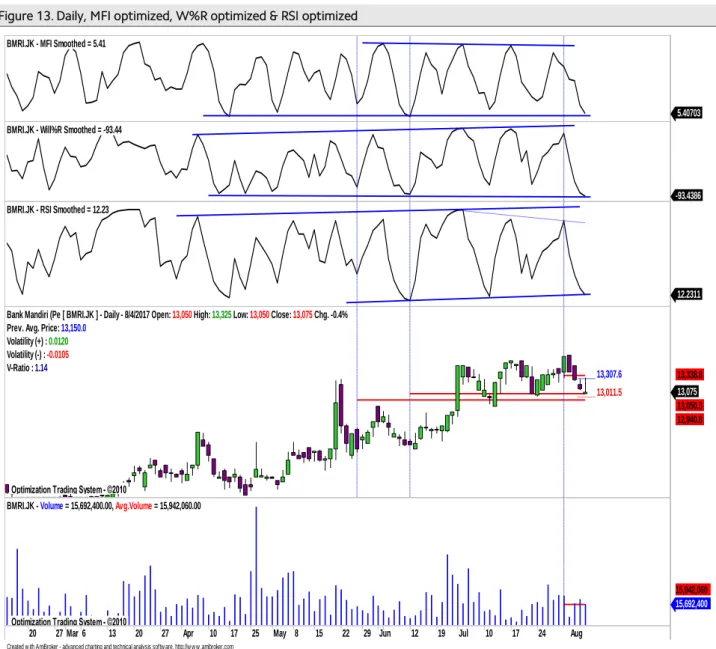Click the RSI value tag 12.2311
The image size is (716, 649).
(x=687, y=294)
